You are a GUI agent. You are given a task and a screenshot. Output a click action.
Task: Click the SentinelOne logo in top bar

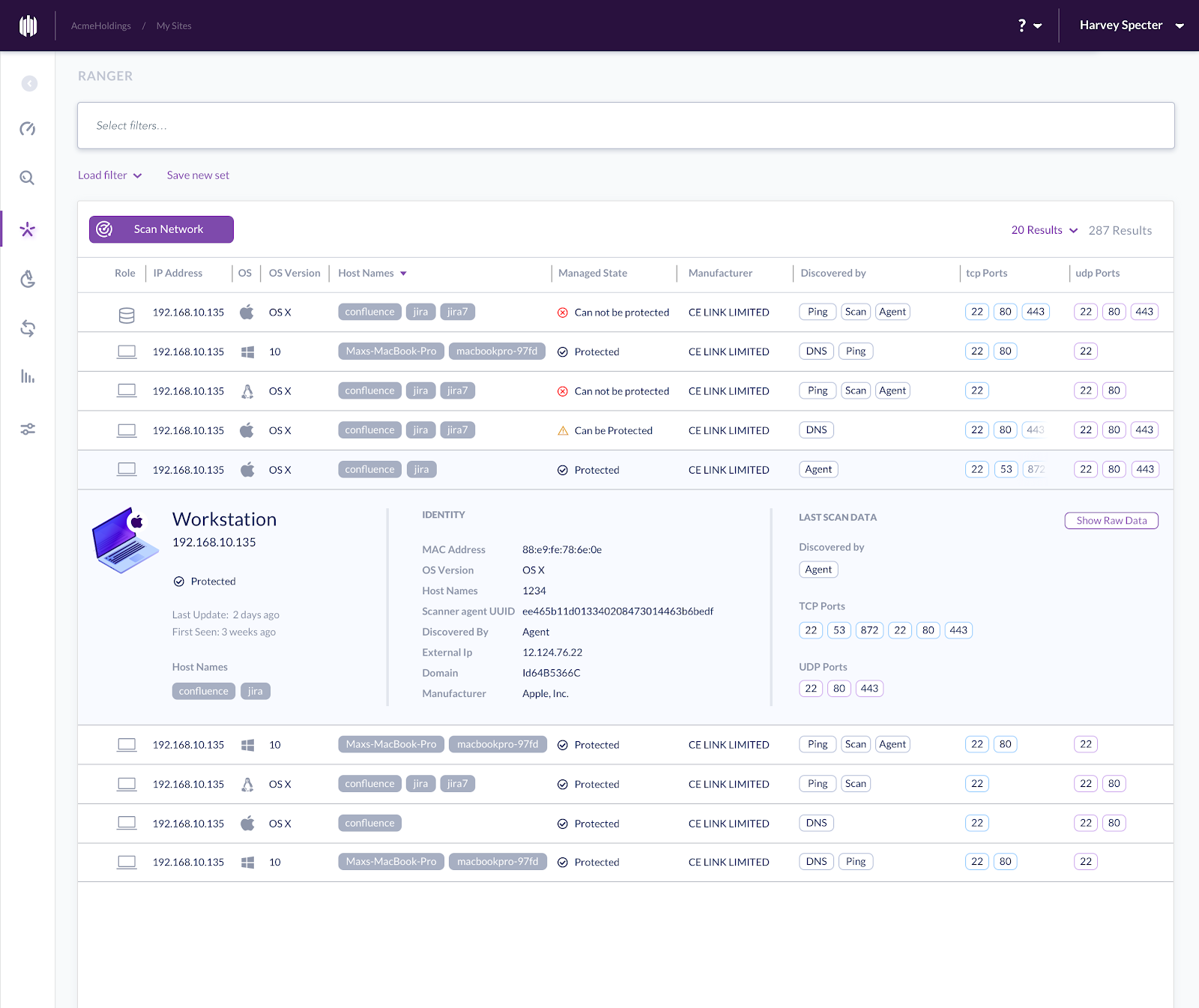pyautogui.click(x=28, y=25)
